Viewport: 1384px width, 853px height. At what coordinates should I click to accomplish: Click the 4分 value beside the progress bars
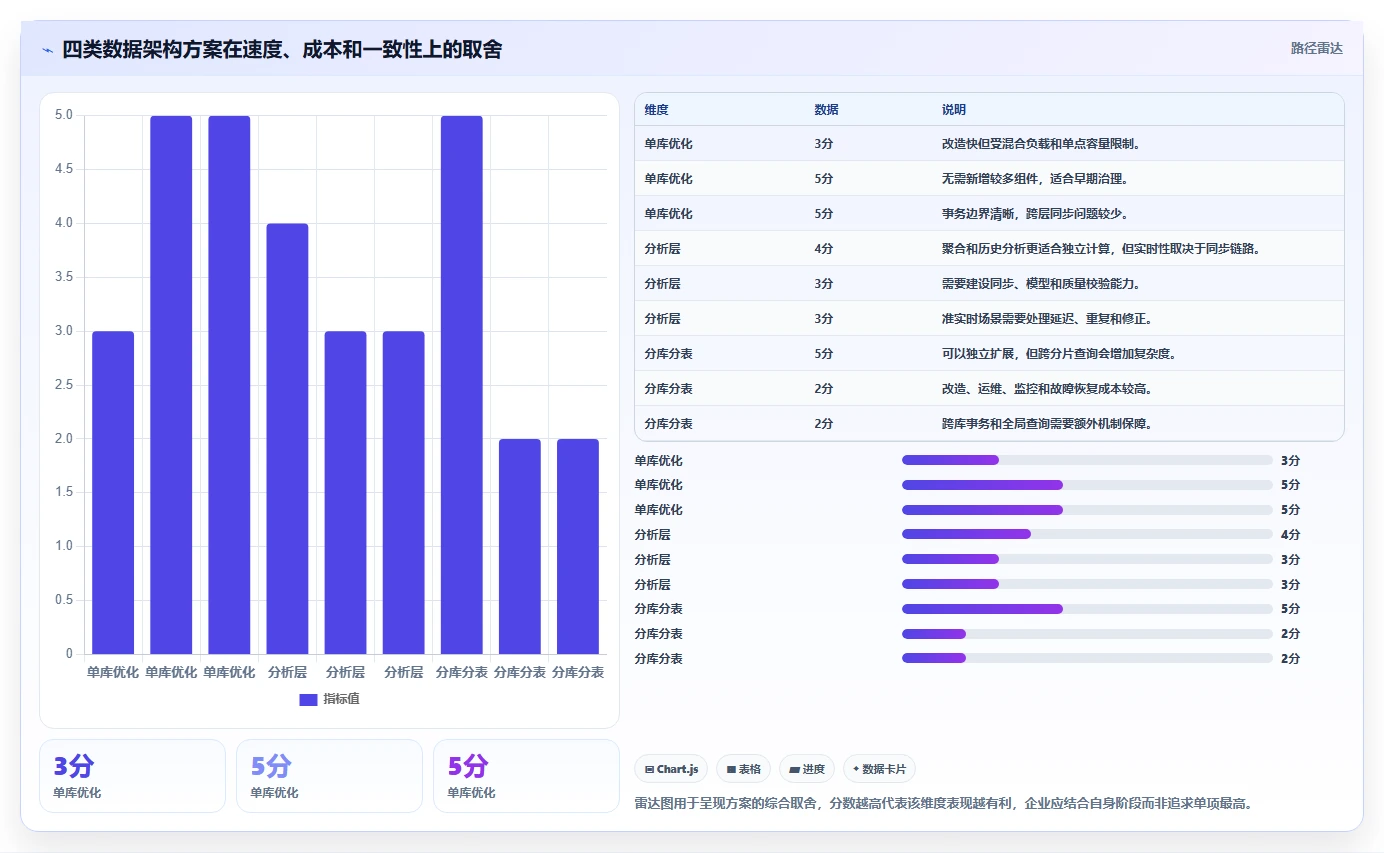[1290, 535]
